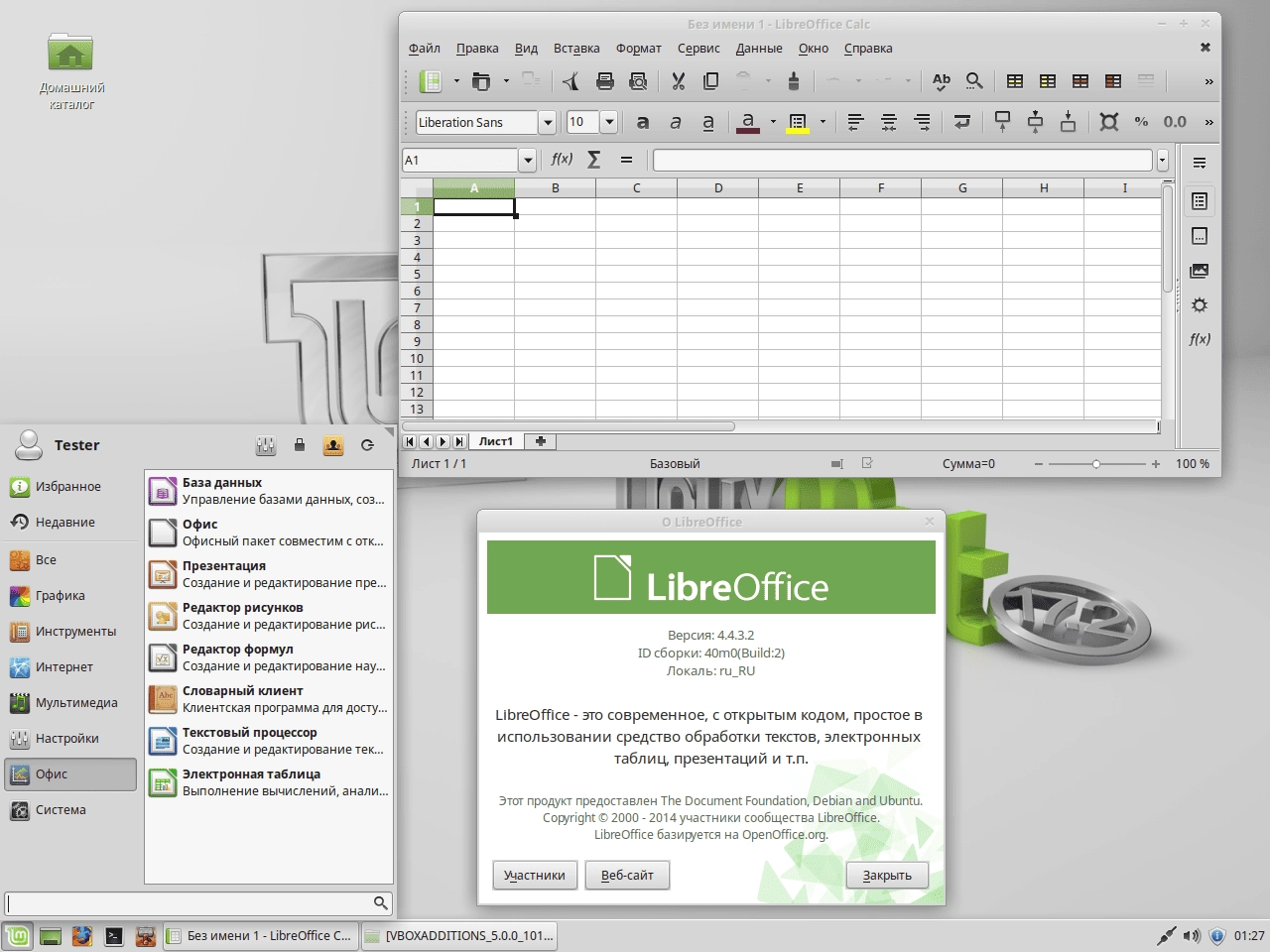Open the Mint menu button in taskbar
Image resolution: width=1270 pixels, height=952 pixels.
(17, 935)
